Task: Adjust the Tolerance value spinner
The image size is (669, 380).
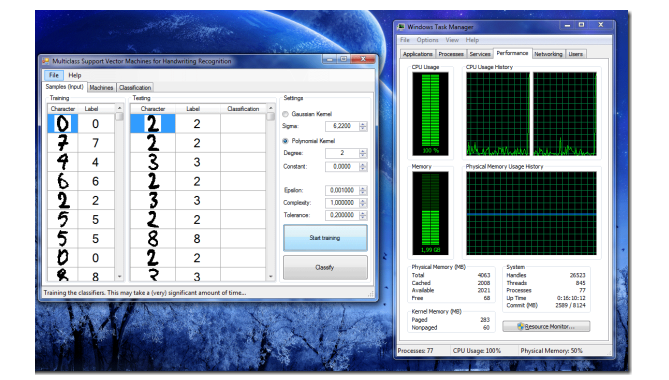Action: (363, 215)
